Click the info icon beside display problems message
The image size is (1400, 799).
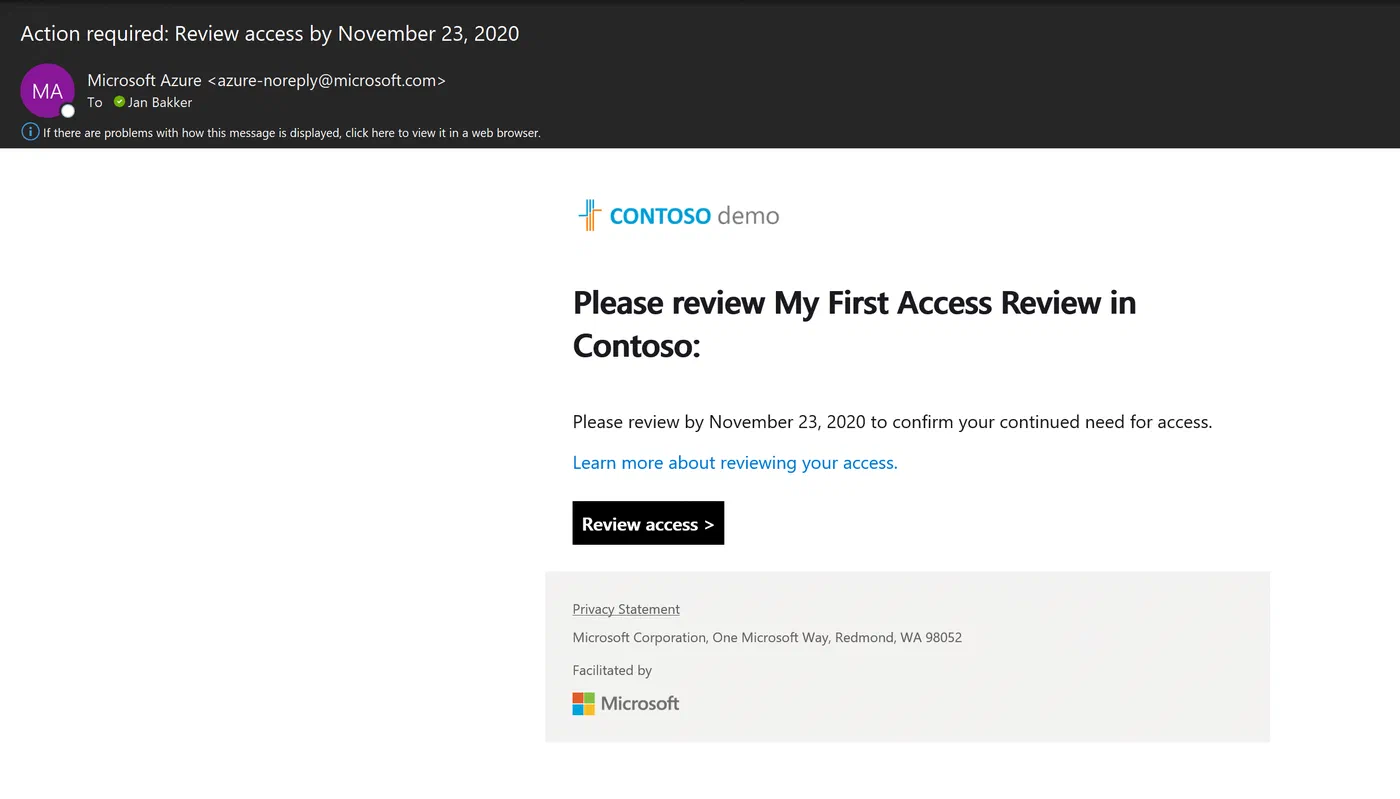(30, 132)
